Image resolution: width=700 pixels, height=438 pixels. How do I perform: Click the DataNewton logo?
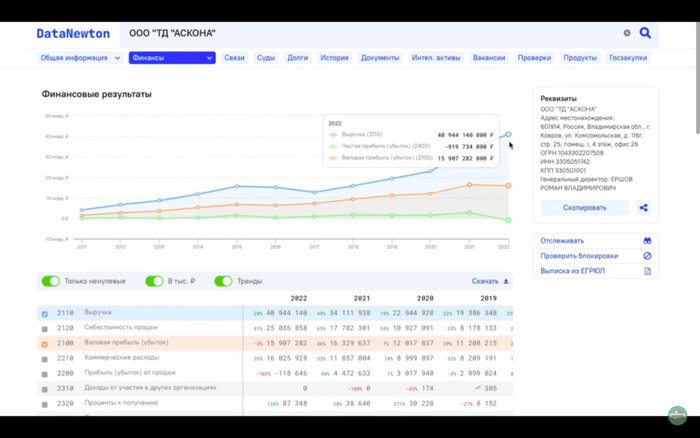tap(71, 33)
